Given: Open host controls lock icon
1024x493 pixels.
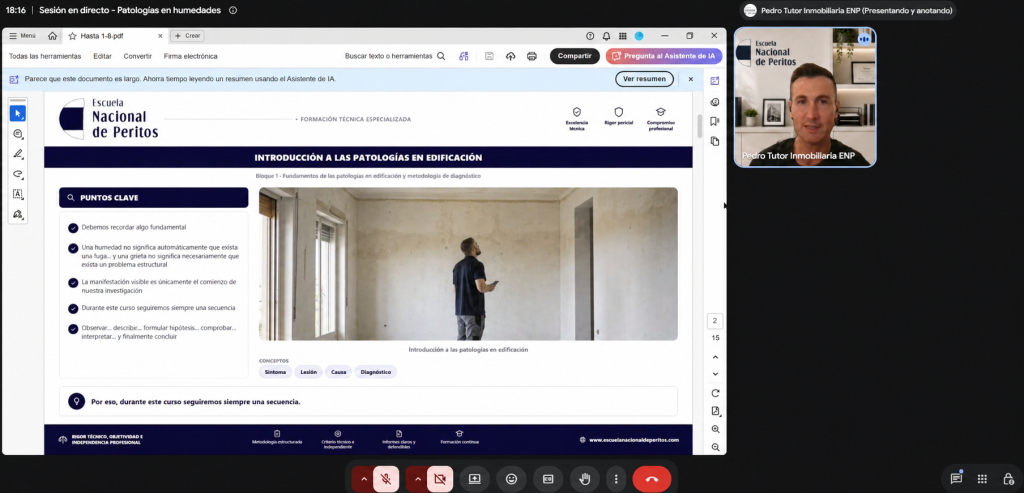Looking at the screenshot, I should pos(1008,479).
